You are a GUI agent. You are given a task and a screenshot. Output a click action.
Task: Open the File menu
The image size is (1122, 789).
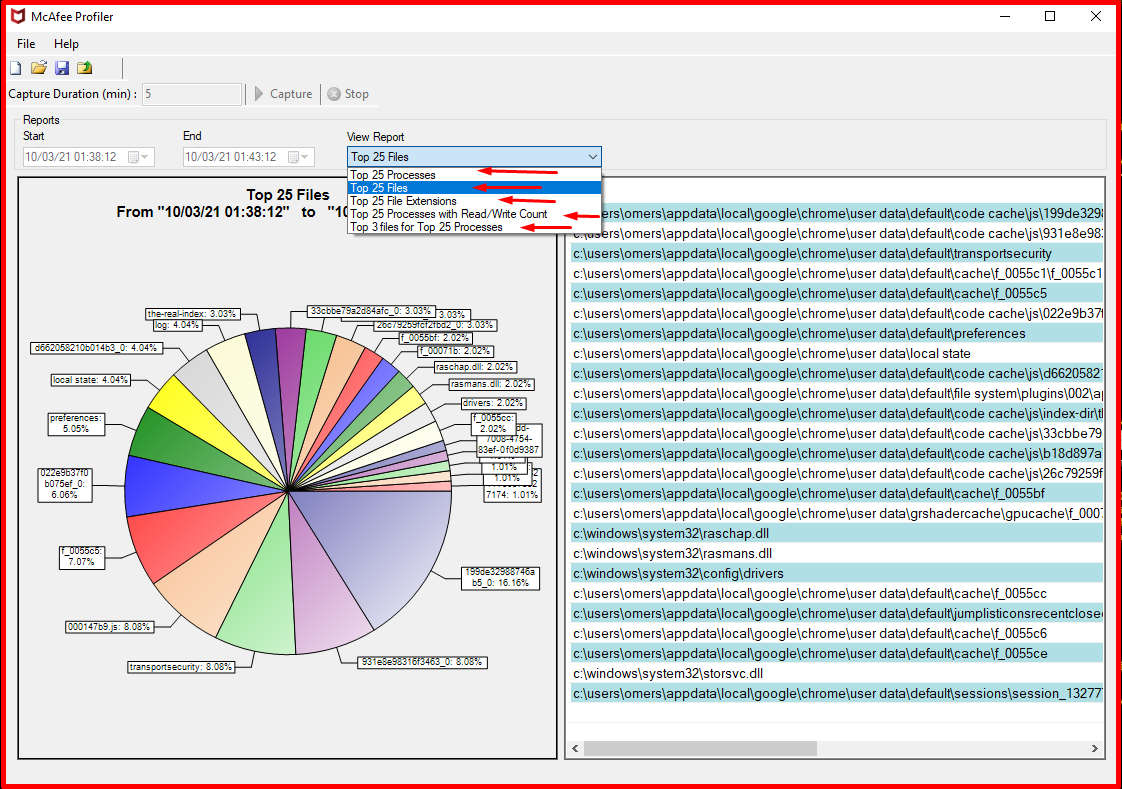(x=26, y=44)
